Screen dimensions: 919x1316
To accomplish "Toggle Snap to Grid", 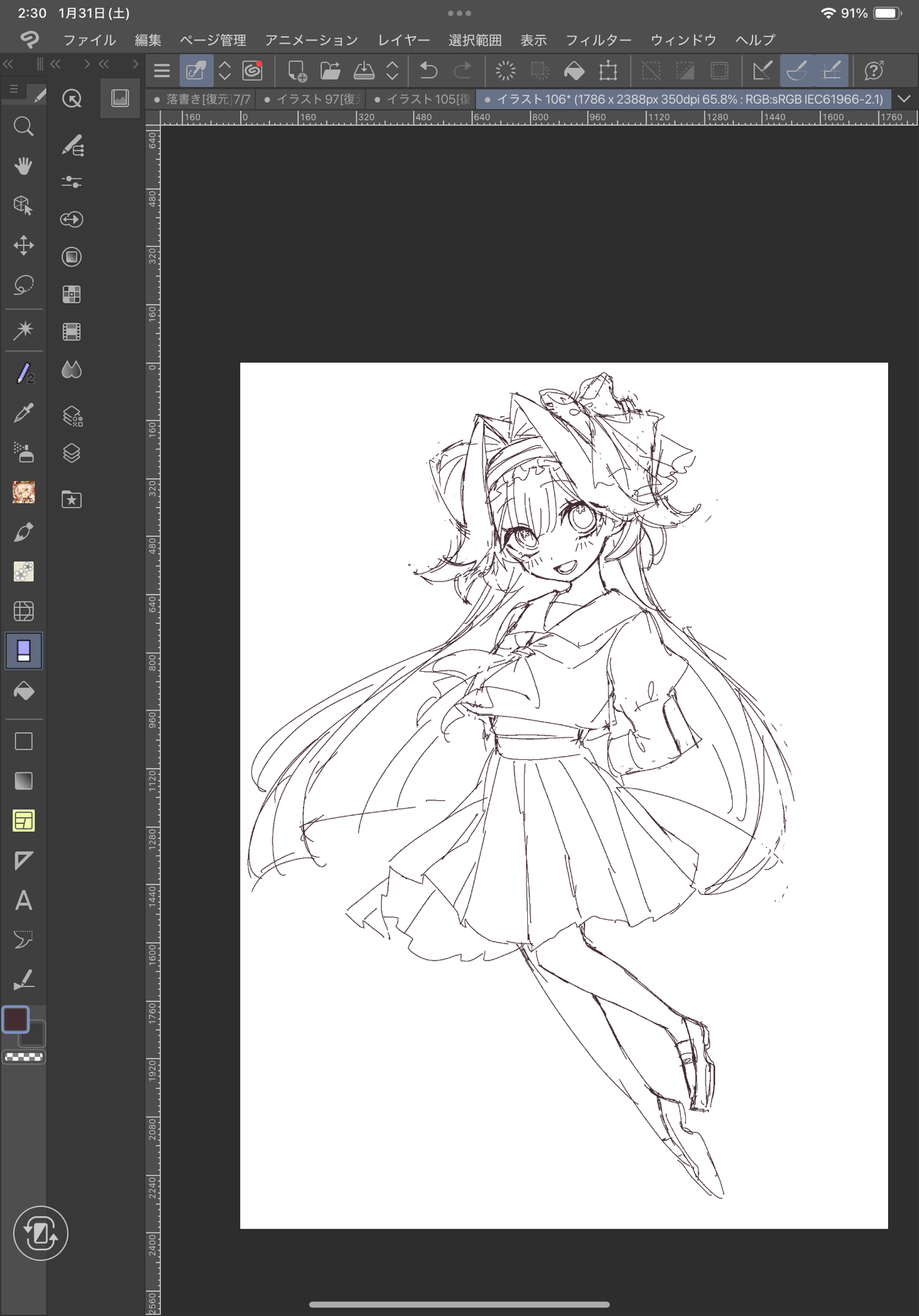I will coord(831,70).
